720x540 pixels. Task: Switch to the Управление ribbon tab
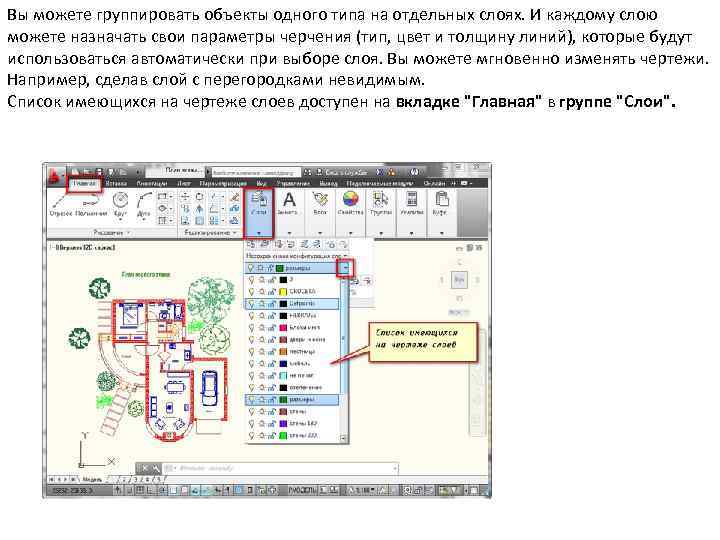click(293, 183)
